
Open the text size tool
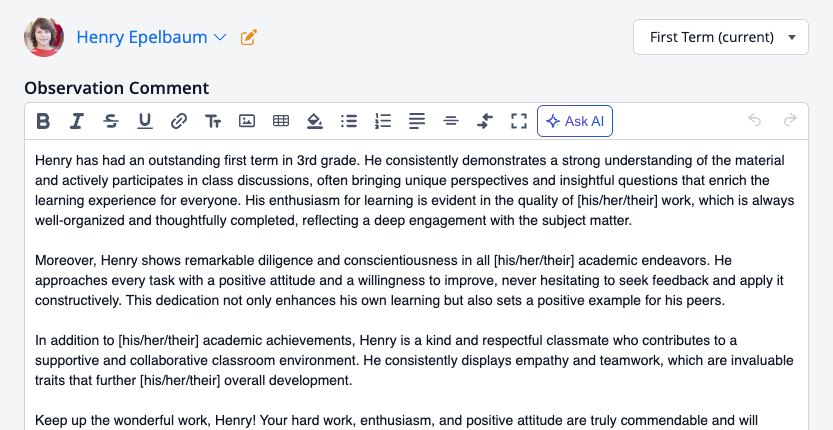point(212,121)
